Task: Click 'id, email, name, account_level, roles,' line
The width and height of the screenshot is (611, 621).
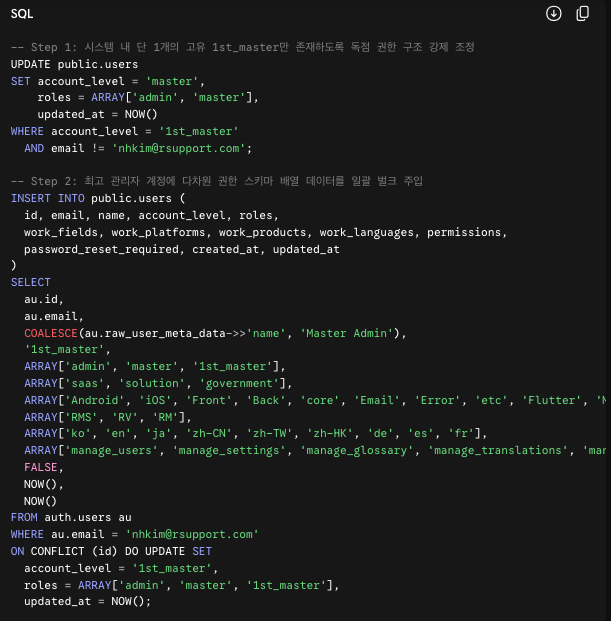Action: click(x=151, y=215)
